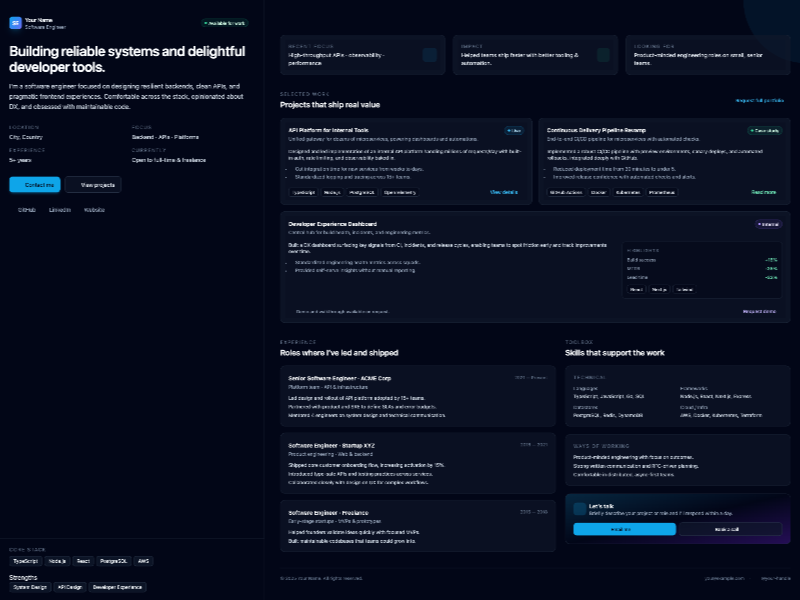Follow Read more on Continuous Delivery Pipeline
The width and height of the screenshot is (800, 600).
coord(763,191)
